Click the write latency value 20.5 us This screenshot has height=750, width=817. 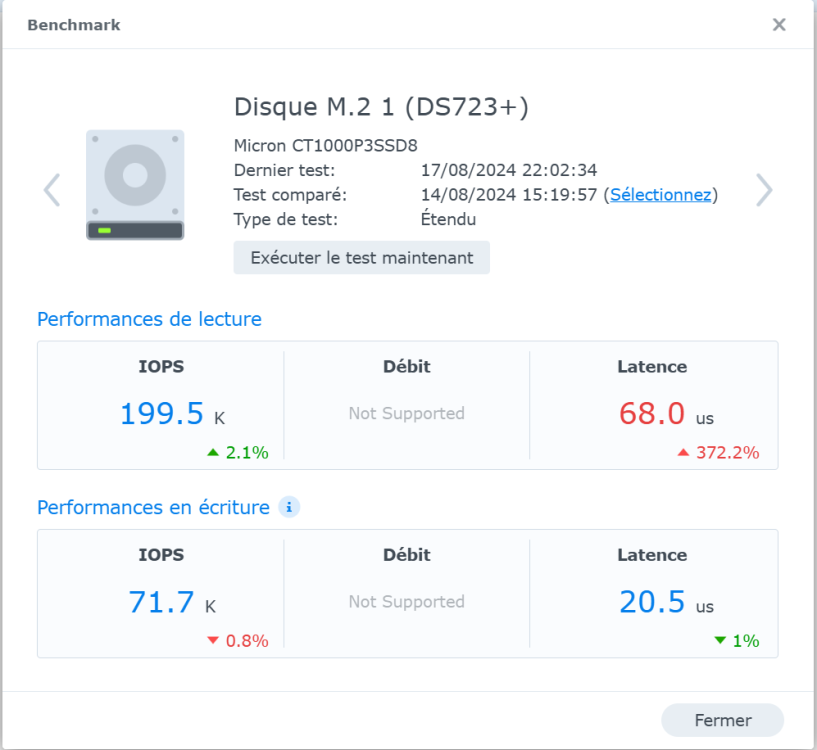pos(666,602)
